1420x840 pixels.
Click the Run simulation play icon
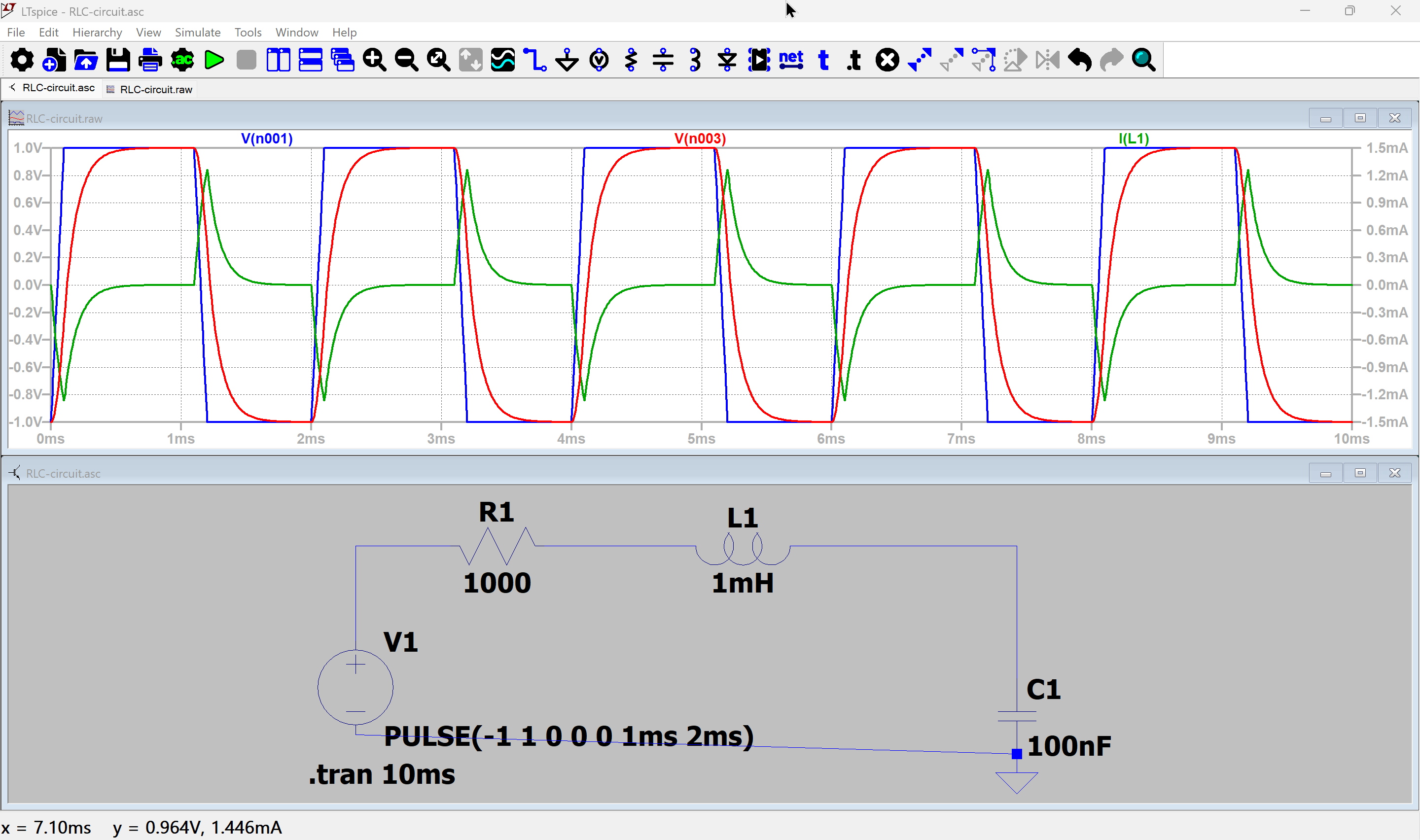pos(214,60)
